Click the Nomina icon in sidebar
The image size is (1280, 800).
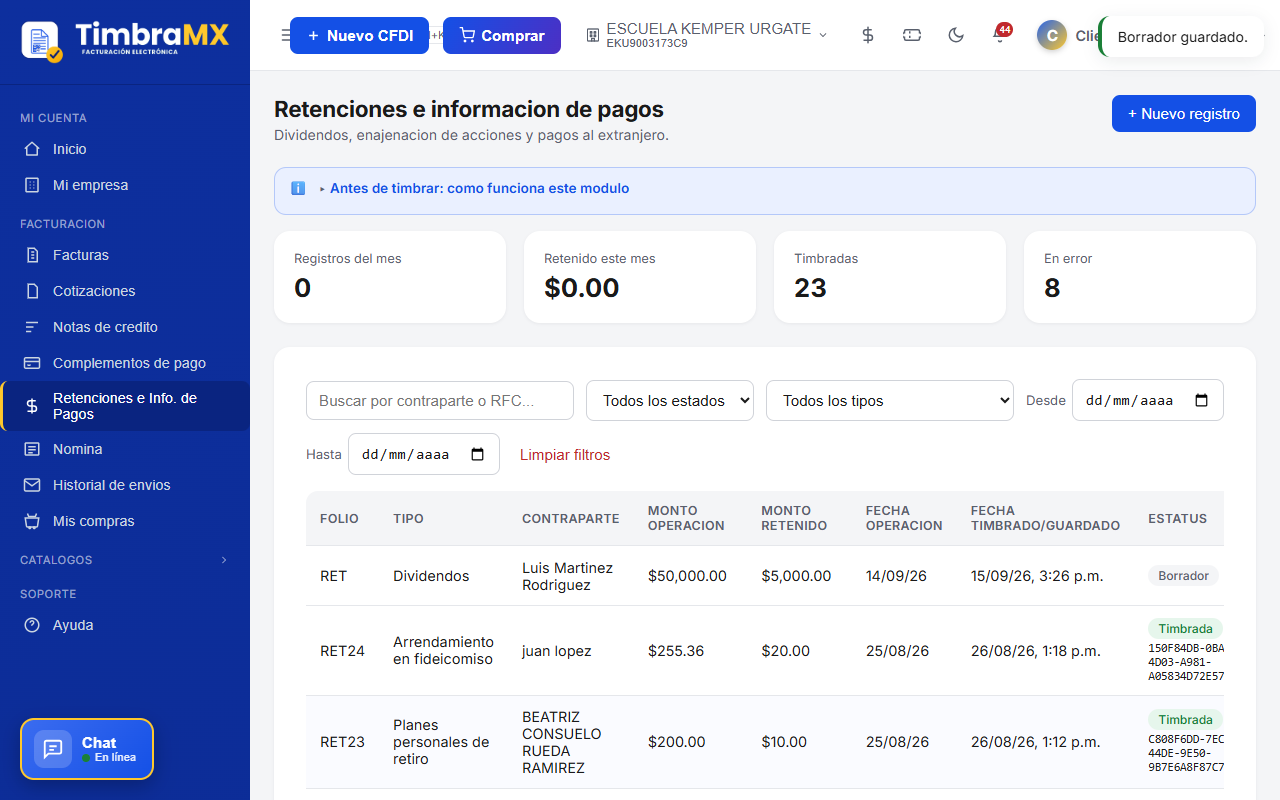click(x=32, y=449)
